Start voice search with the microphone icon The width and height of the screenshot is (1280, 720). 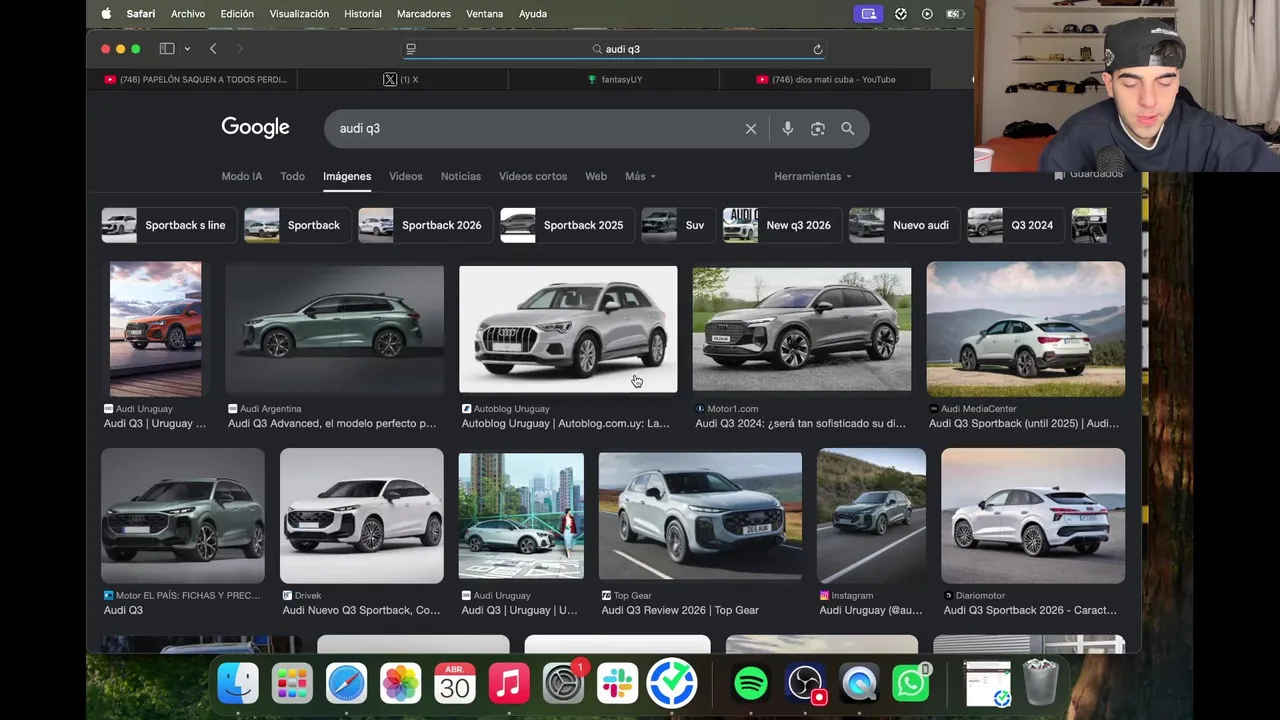click(x=788, y=128)
